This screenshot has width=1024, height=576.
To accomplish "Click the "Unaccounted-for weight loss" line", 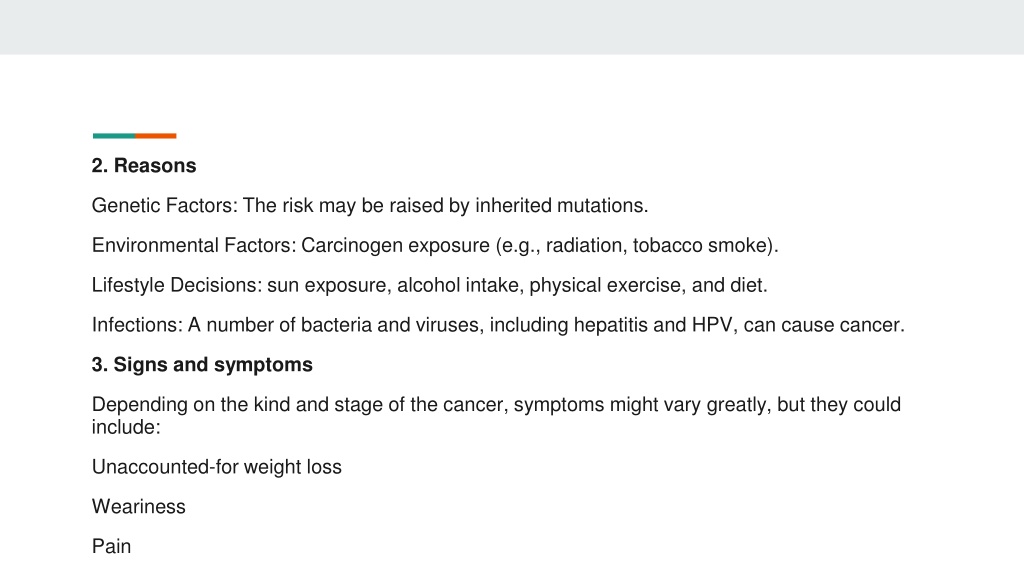I will 216,467.
